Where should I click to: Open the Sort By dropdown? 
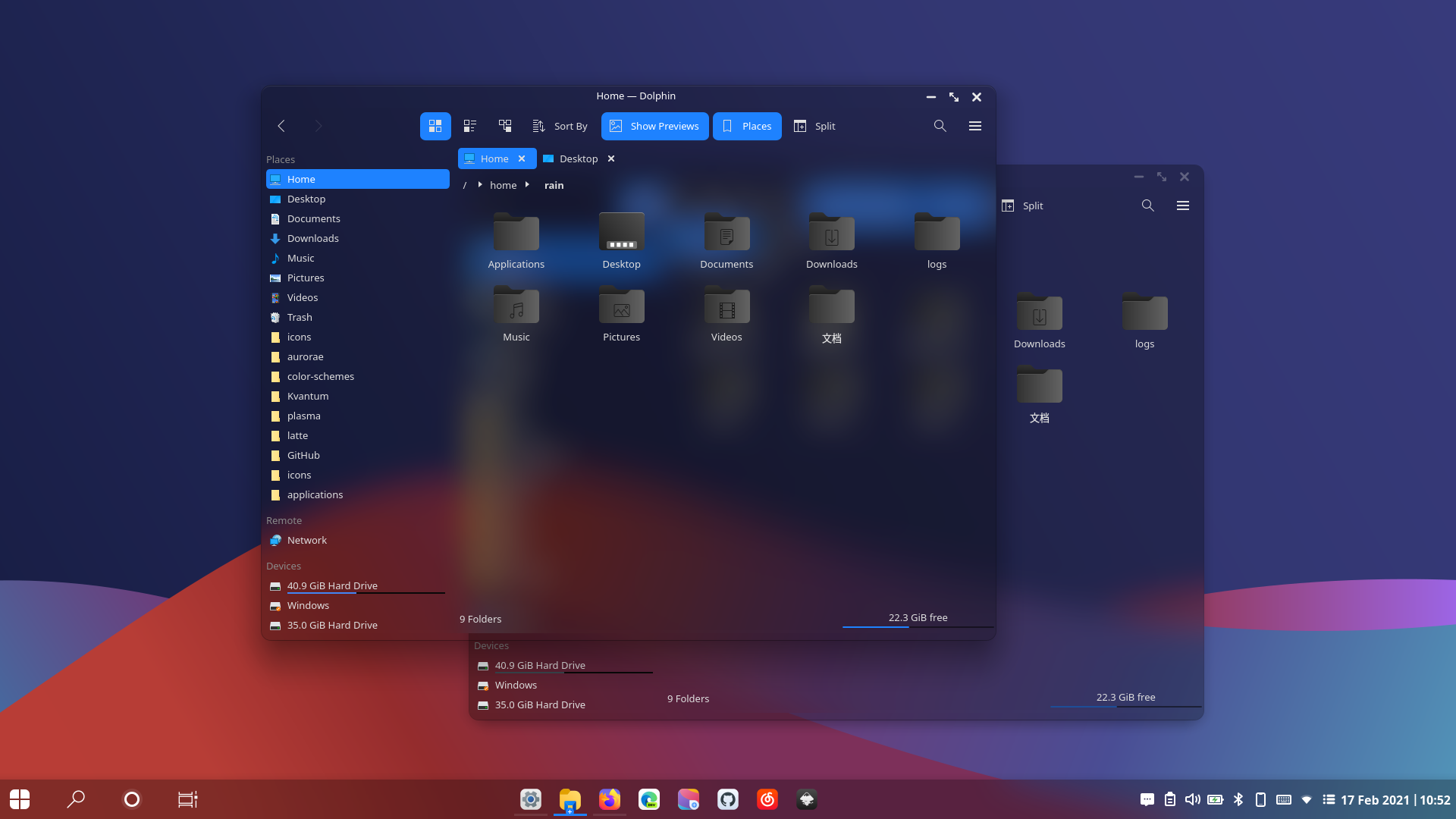[561, 126]
